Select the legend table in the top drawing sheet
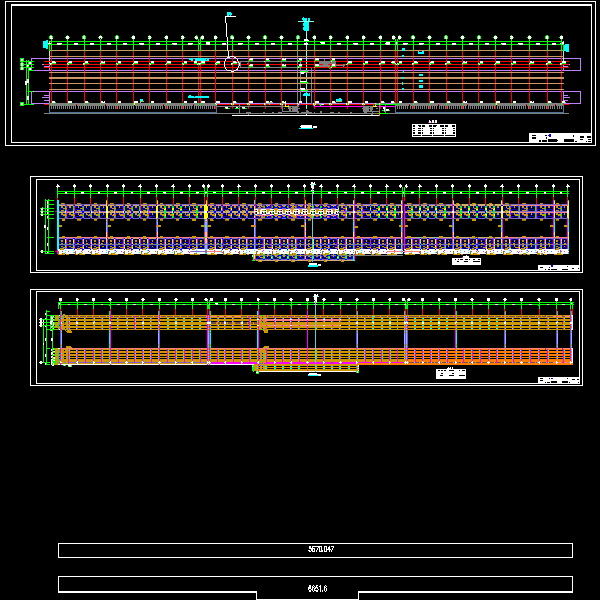Screen dimensions: 600x600 point(434,130)
